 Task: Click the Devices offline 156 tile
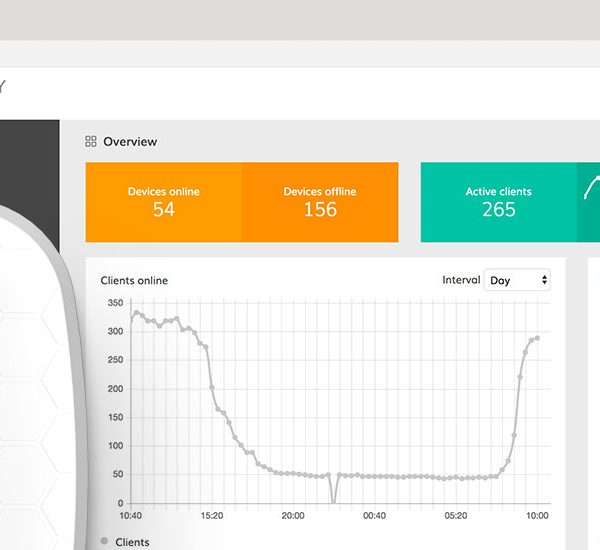[320, 202]
